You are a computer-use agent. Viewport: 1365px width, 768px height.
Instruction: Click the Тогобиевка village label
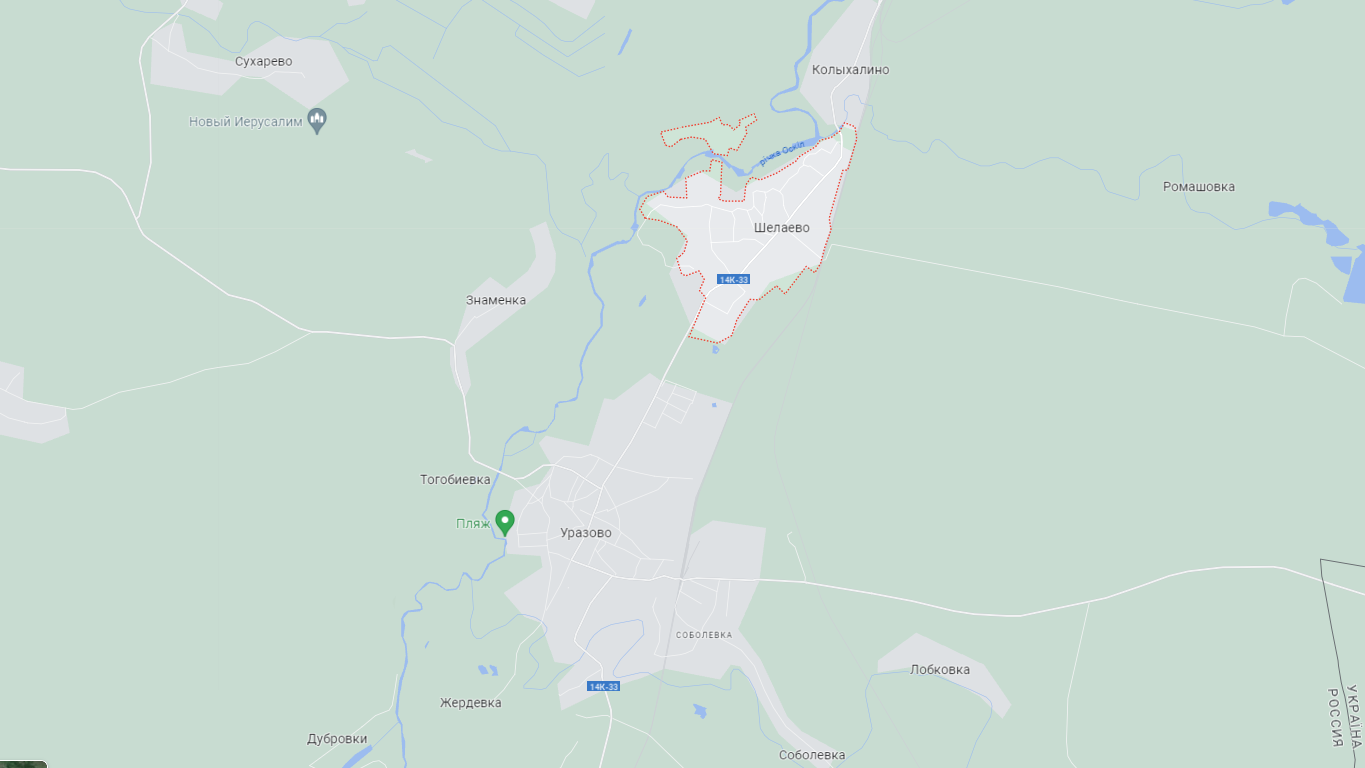[455, 480]
